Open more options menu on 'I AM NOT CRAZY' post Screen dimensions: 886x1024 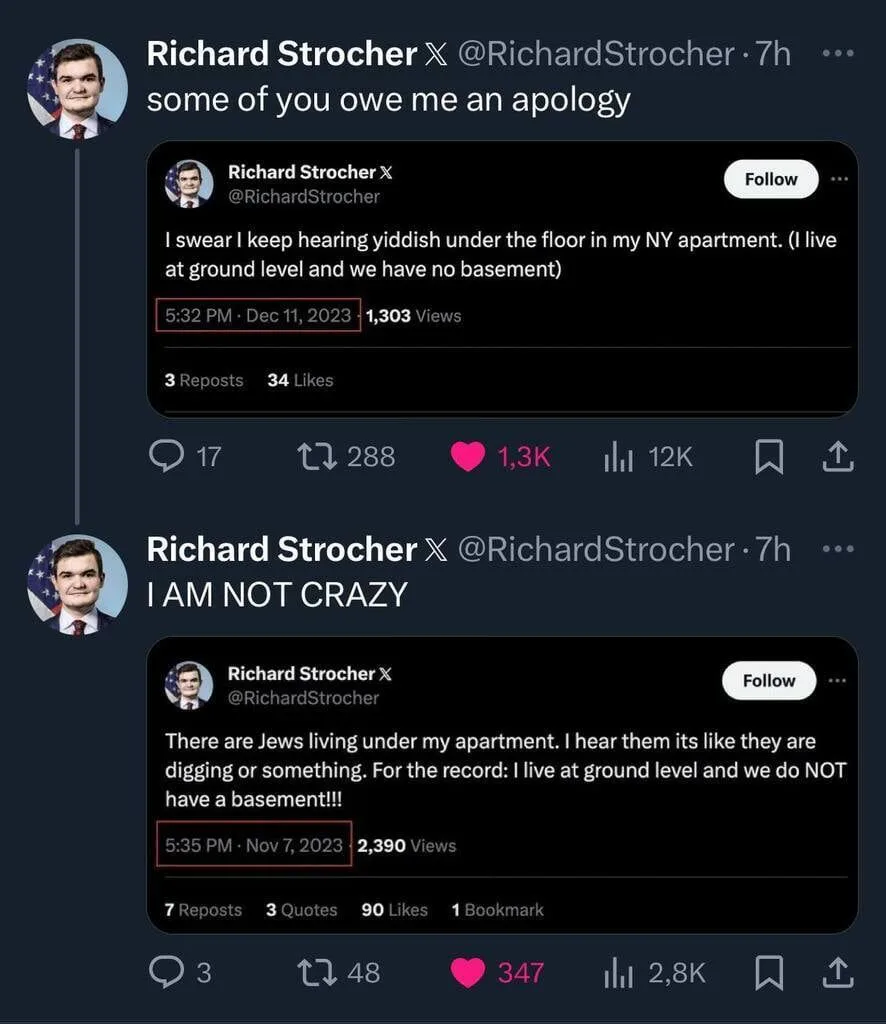click(x=838, y=549)
